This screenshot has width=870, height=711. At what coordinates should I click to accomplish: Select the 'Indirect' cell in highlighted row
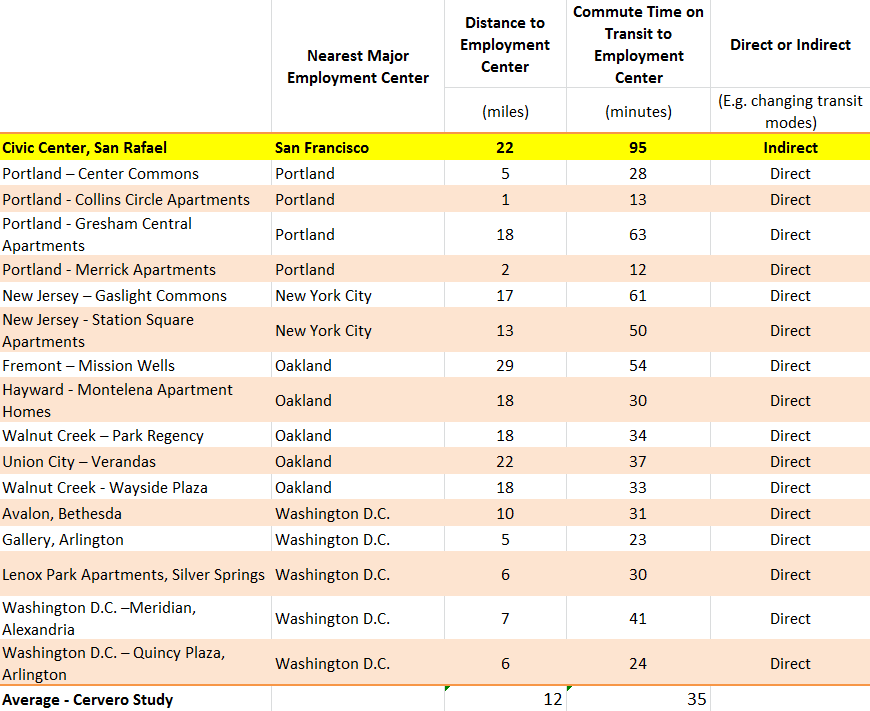click(x=790, y=148)
